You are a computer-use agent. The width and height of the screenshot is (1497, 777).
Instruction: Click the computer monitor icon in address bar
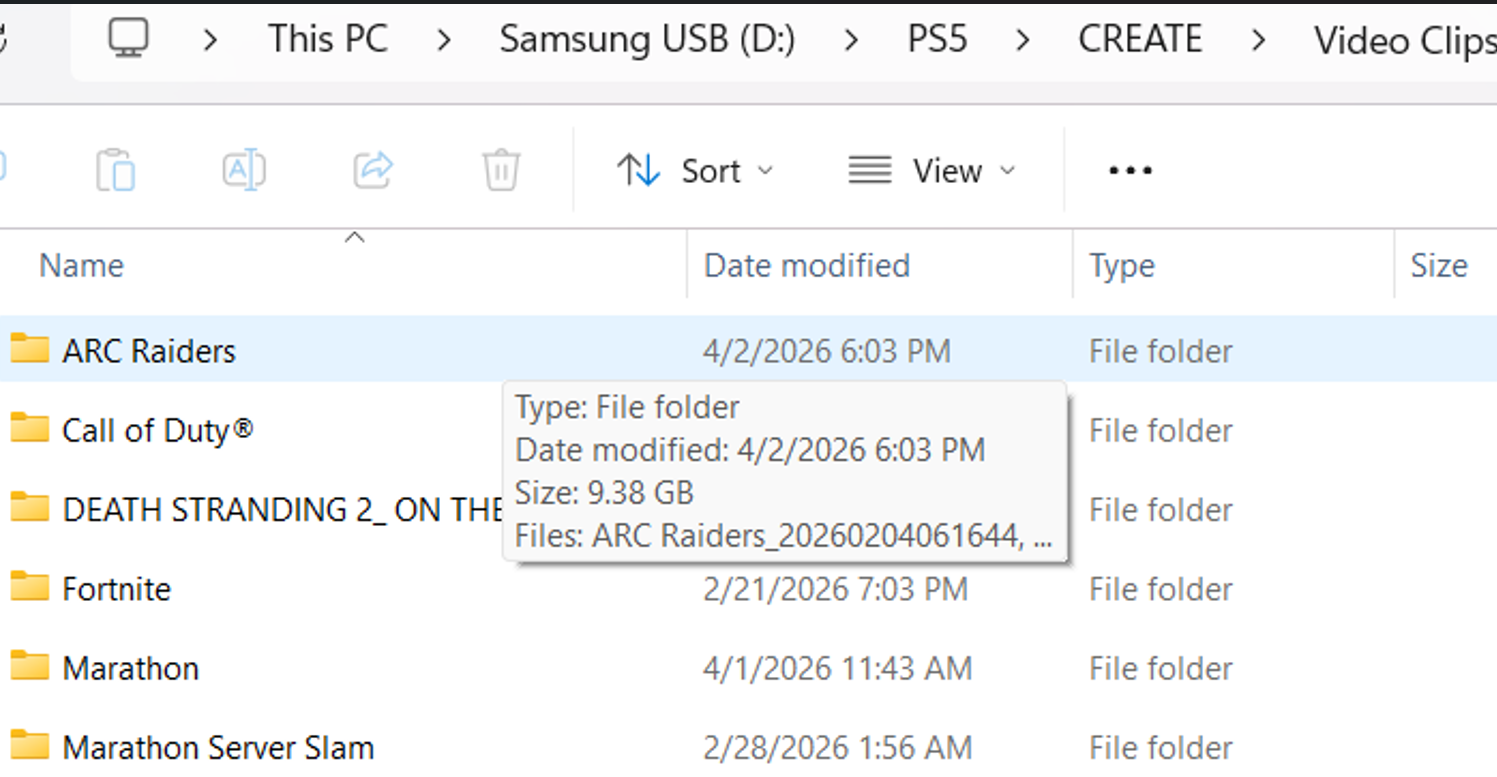coord(128,39)
